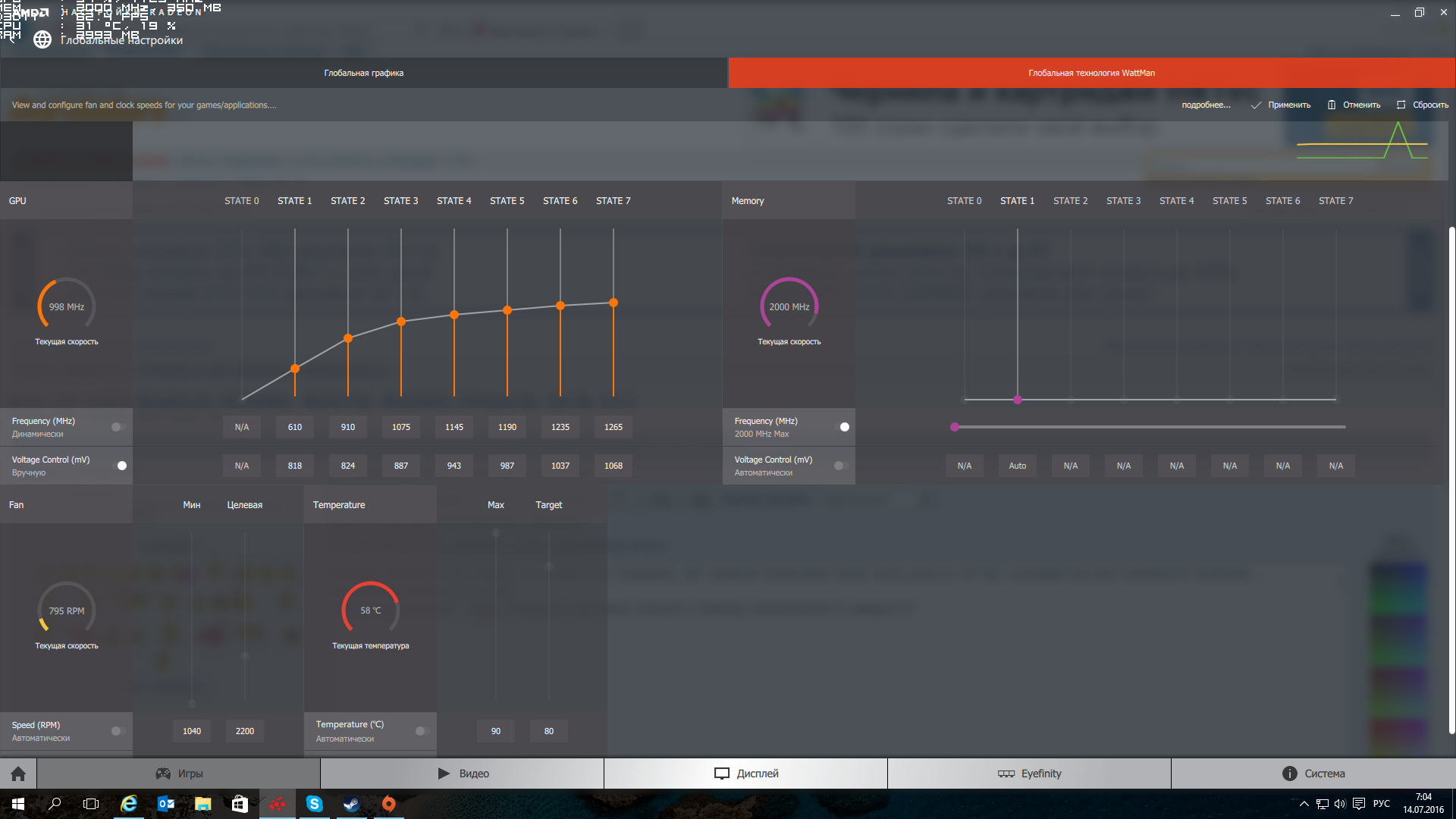Switch to Глобальная графика tab

point(364,73)
